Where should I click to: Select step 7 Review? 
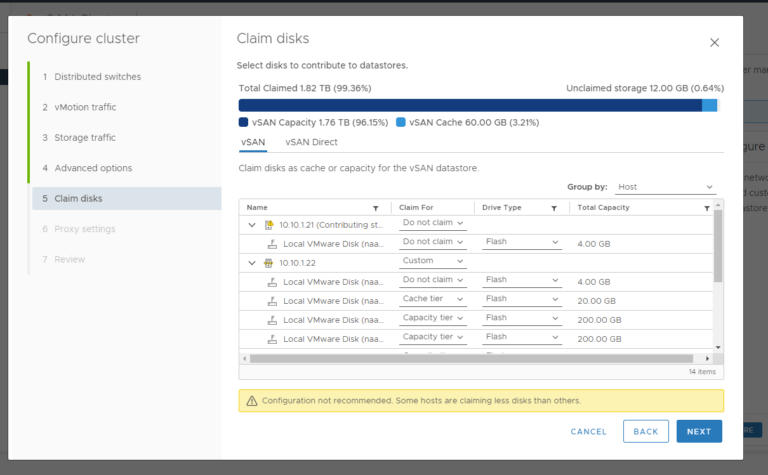69,260
